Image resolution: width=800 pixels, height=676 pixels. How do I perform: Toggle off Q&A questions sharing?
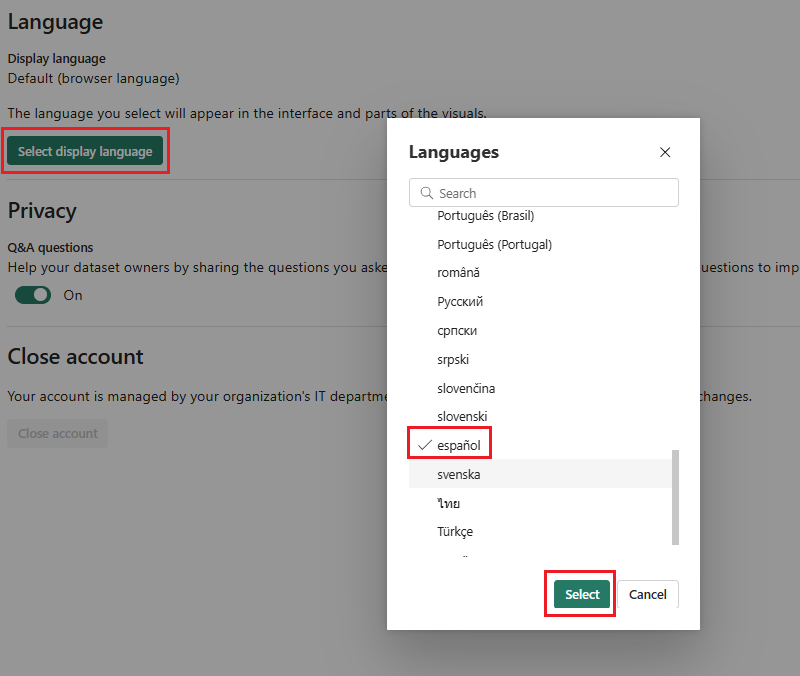coord(32,295)
